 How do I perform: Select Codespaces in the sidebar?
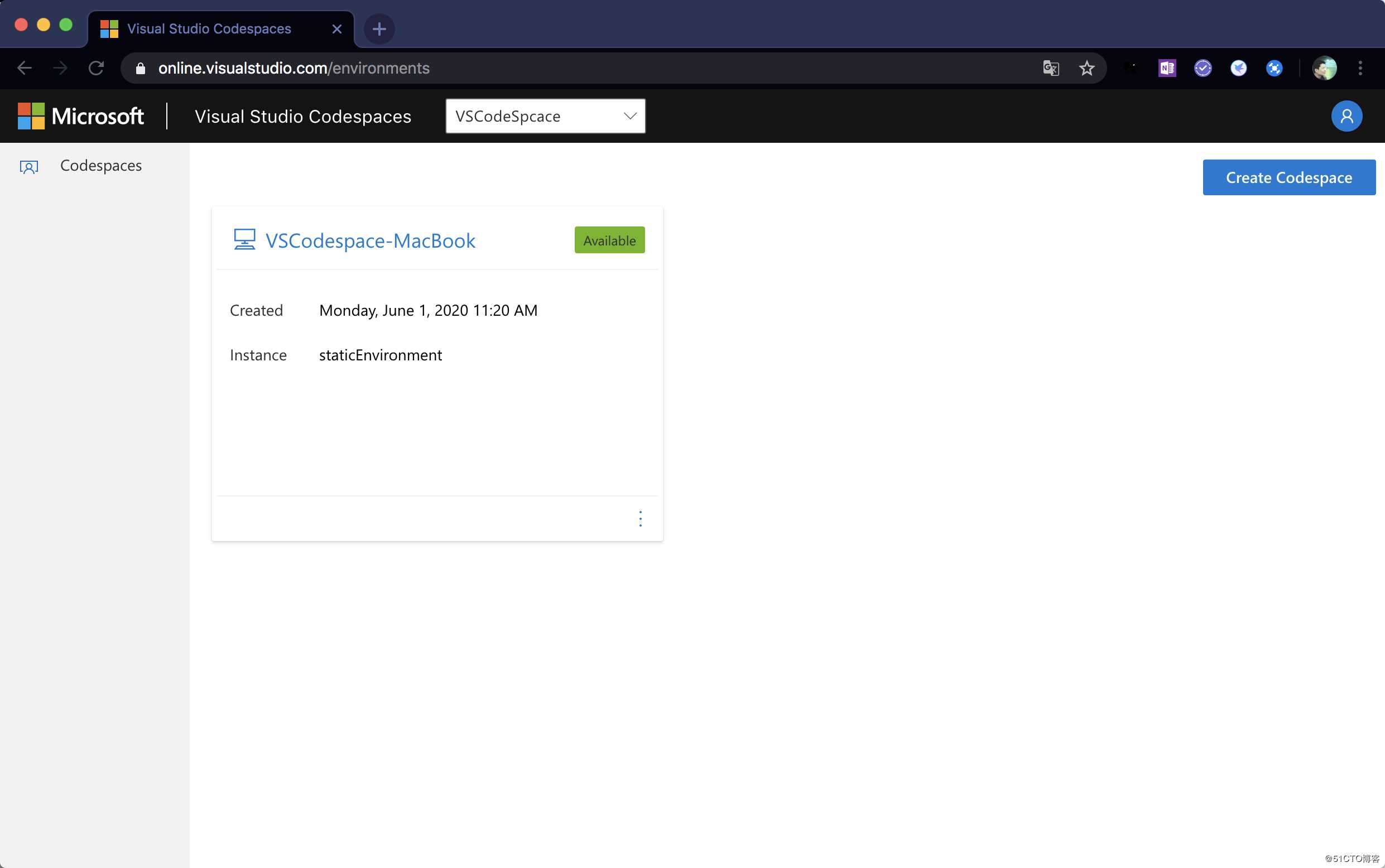click(x=101, y=165)
